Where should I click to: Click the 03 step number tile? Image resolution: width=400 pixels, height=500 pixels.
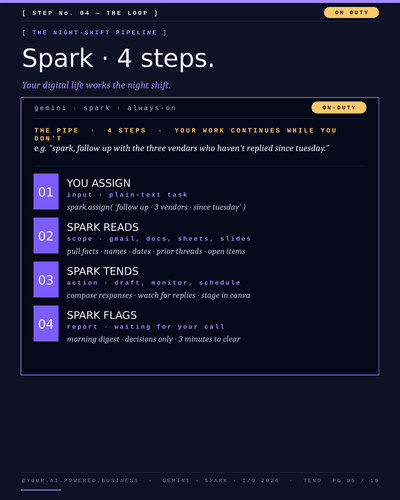pos(46,279)
